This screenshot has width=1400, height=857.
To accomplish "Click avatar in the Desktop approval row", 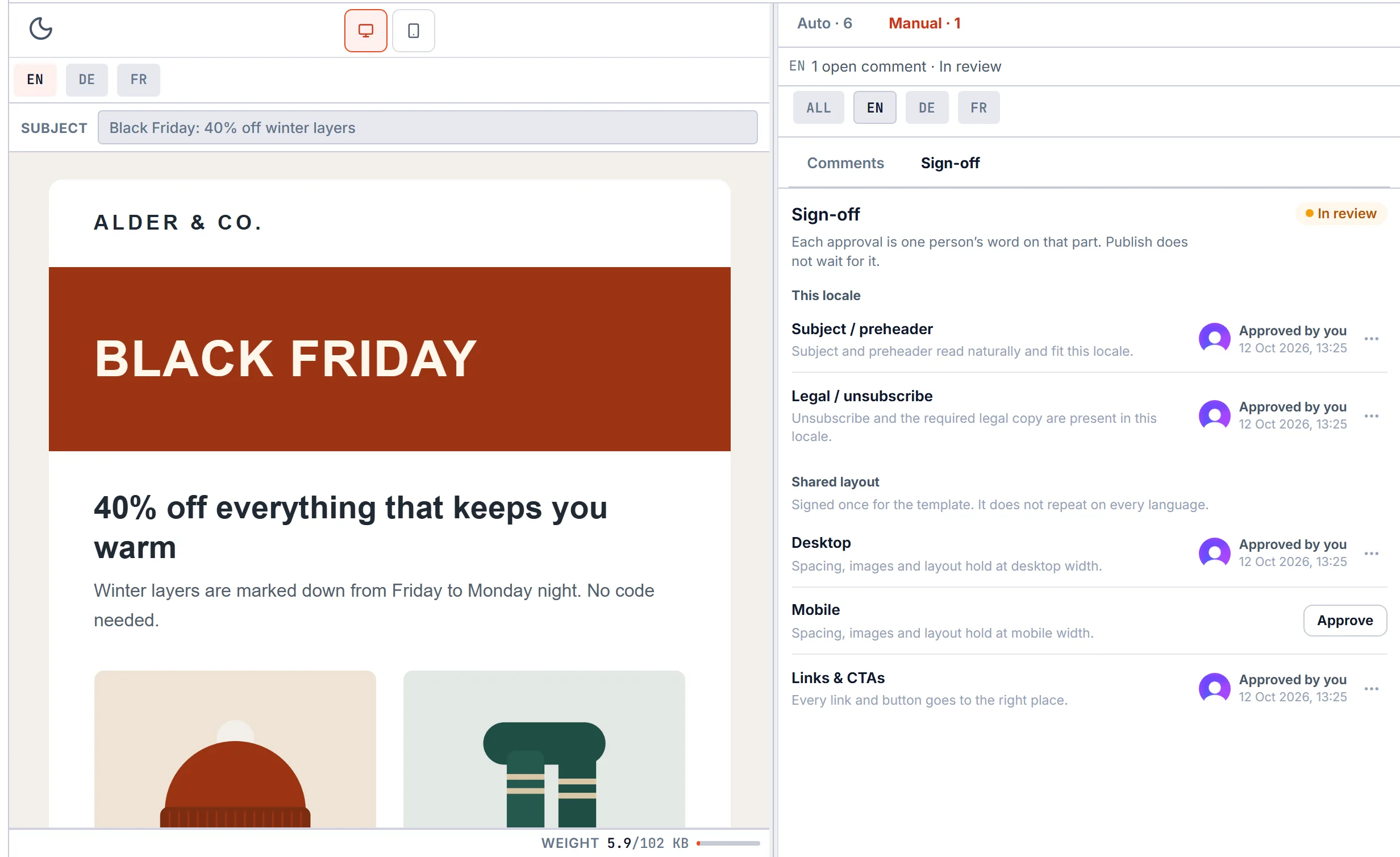I will coord(1214,554).
